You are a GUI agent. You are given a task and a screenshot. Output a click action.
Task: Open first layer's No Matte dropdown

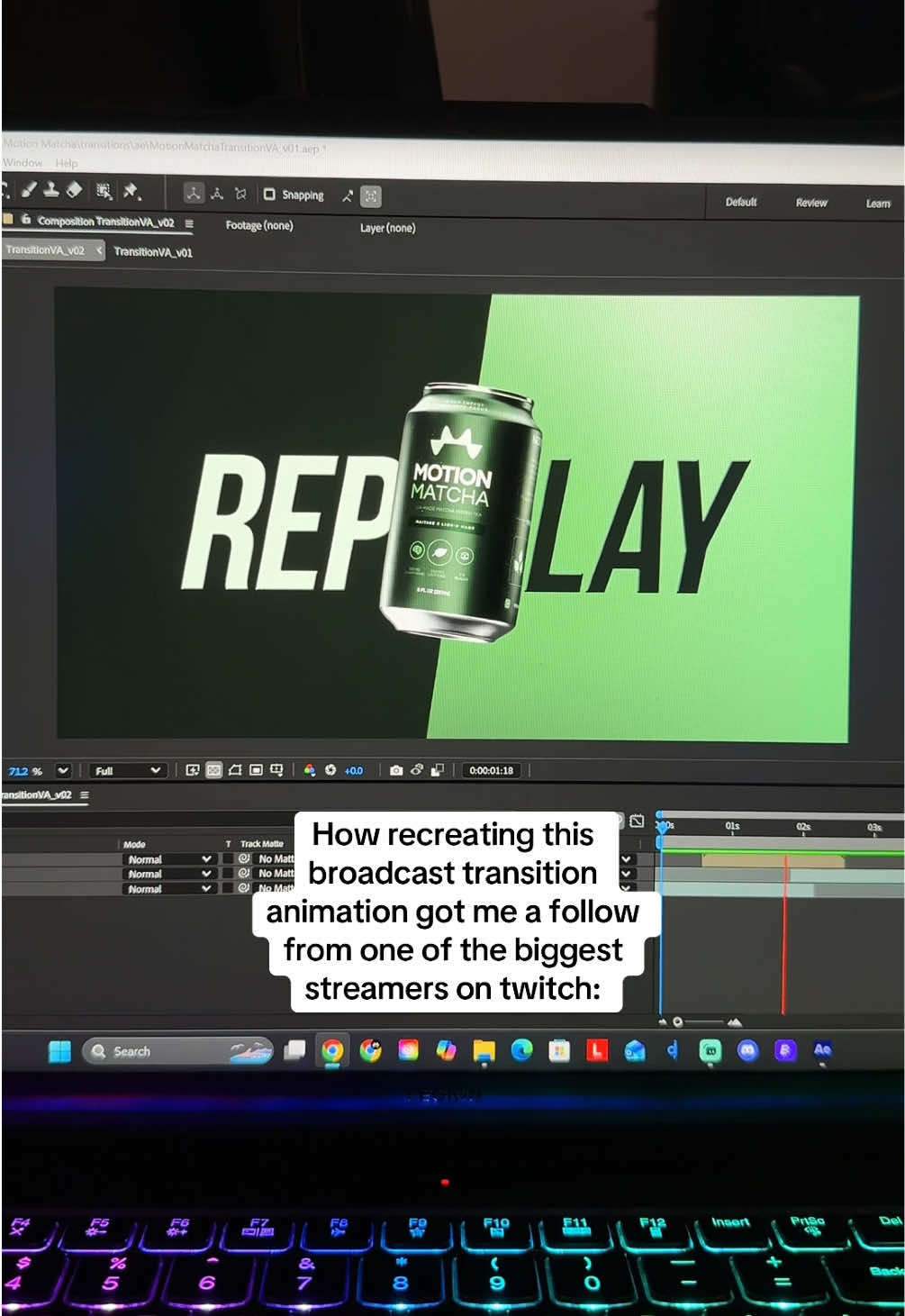click(x=276, y=859)
